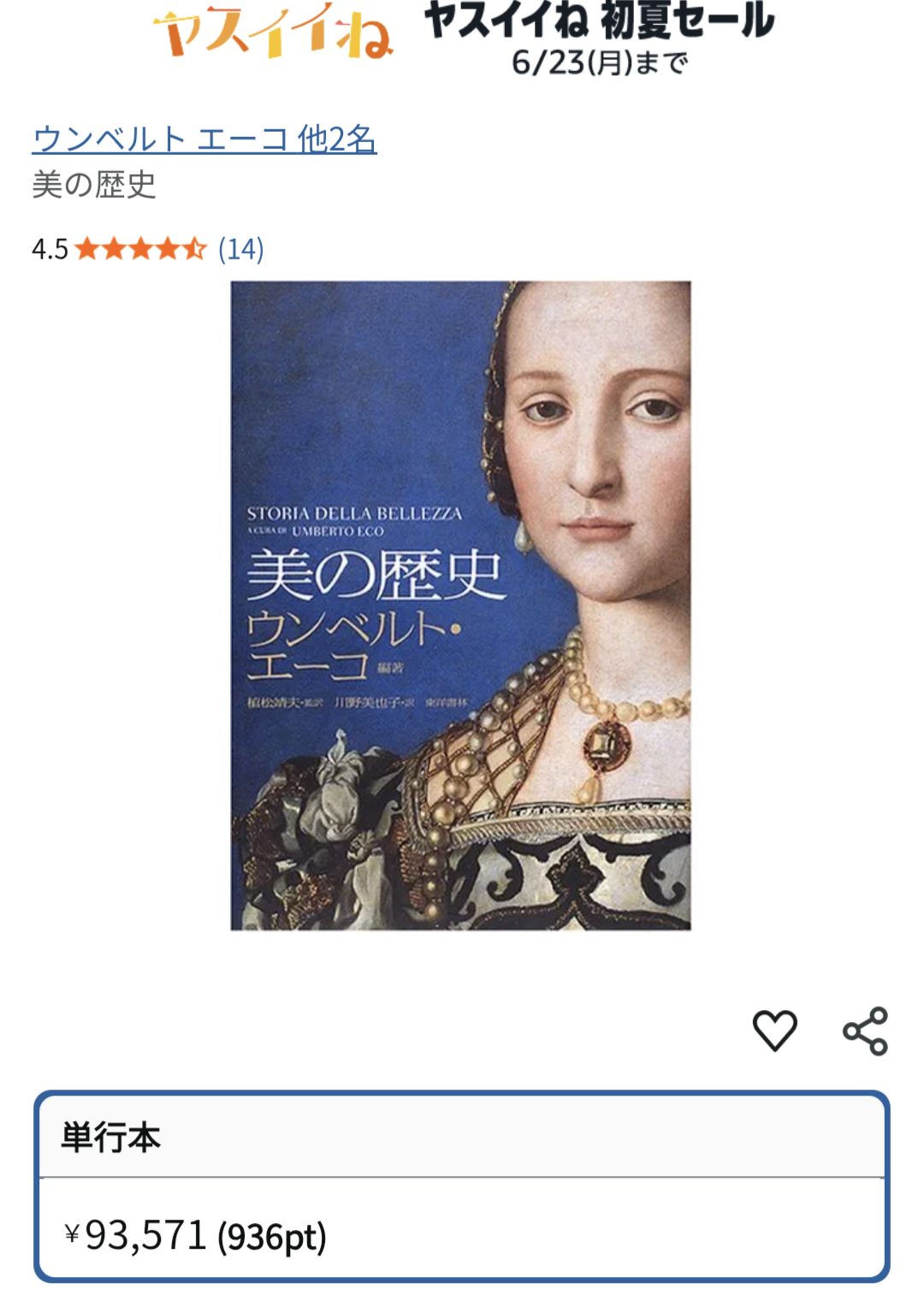Open the (14) review count link
This screenshot has width=924, height=1313.
[x=240, y=249]
